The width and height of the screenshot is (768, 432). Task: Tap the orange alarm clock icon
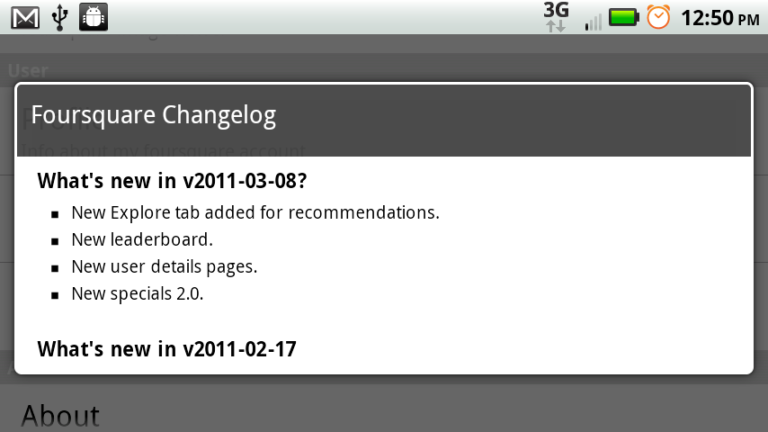[658, 18]
